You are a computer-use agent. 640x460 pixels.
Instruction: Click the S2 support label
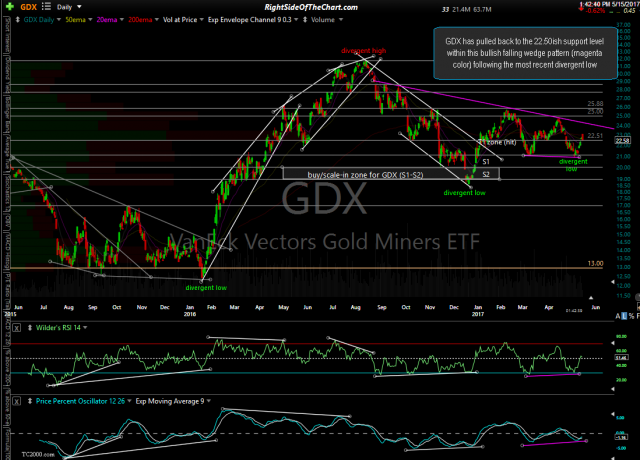486,174
